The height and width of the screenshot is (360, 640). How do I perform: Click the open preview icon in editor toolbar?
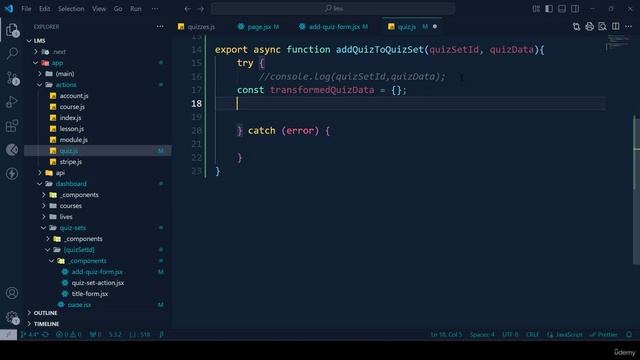click(x=602, y=27)
